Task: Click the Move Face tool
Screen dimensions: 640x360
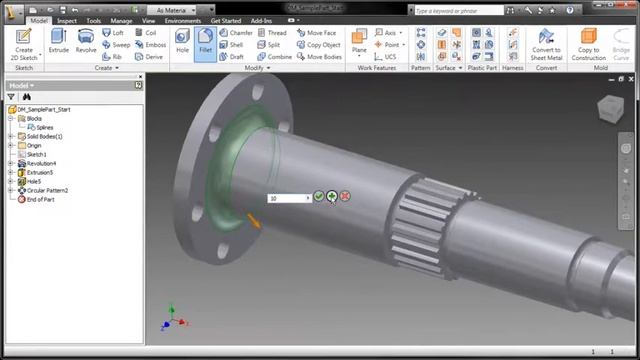Action: coord(317,33)
